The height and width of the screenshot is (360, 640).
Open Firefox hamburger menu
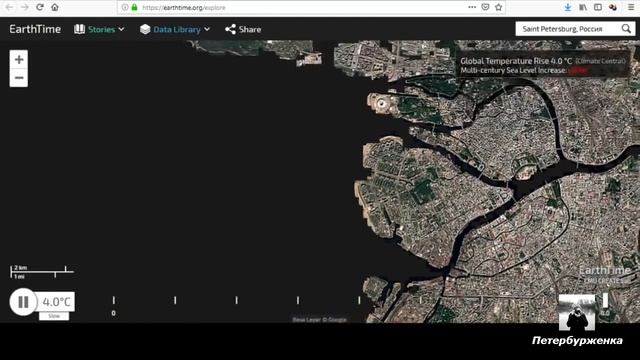(x=631, y=7)
